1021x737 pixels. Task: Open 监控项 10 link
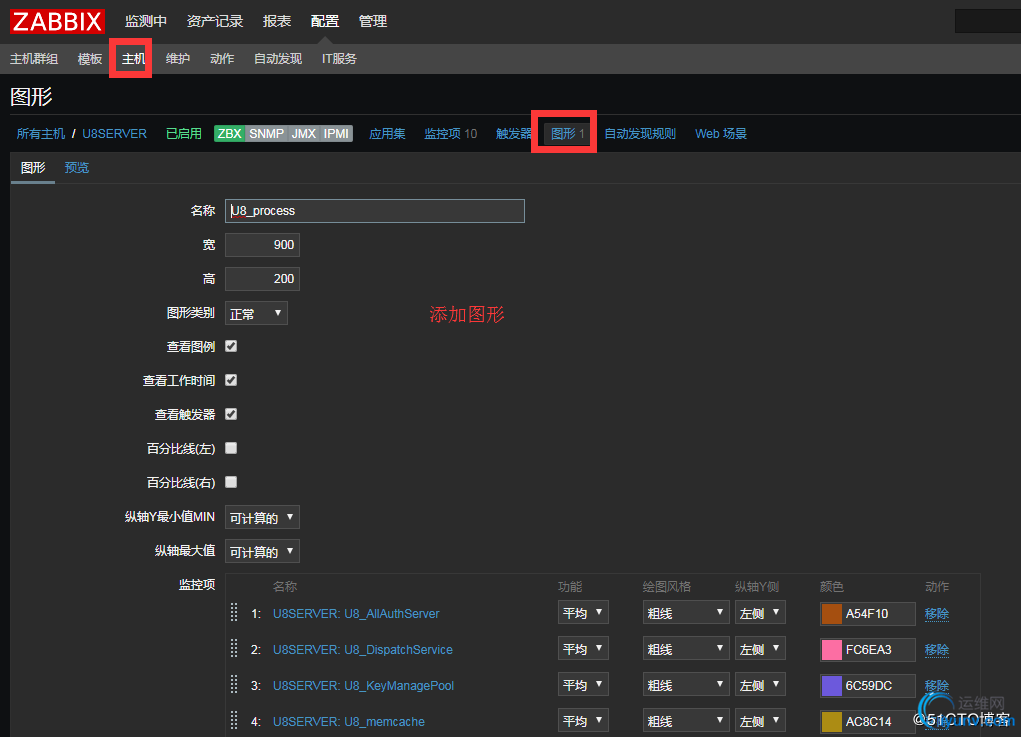451,133
